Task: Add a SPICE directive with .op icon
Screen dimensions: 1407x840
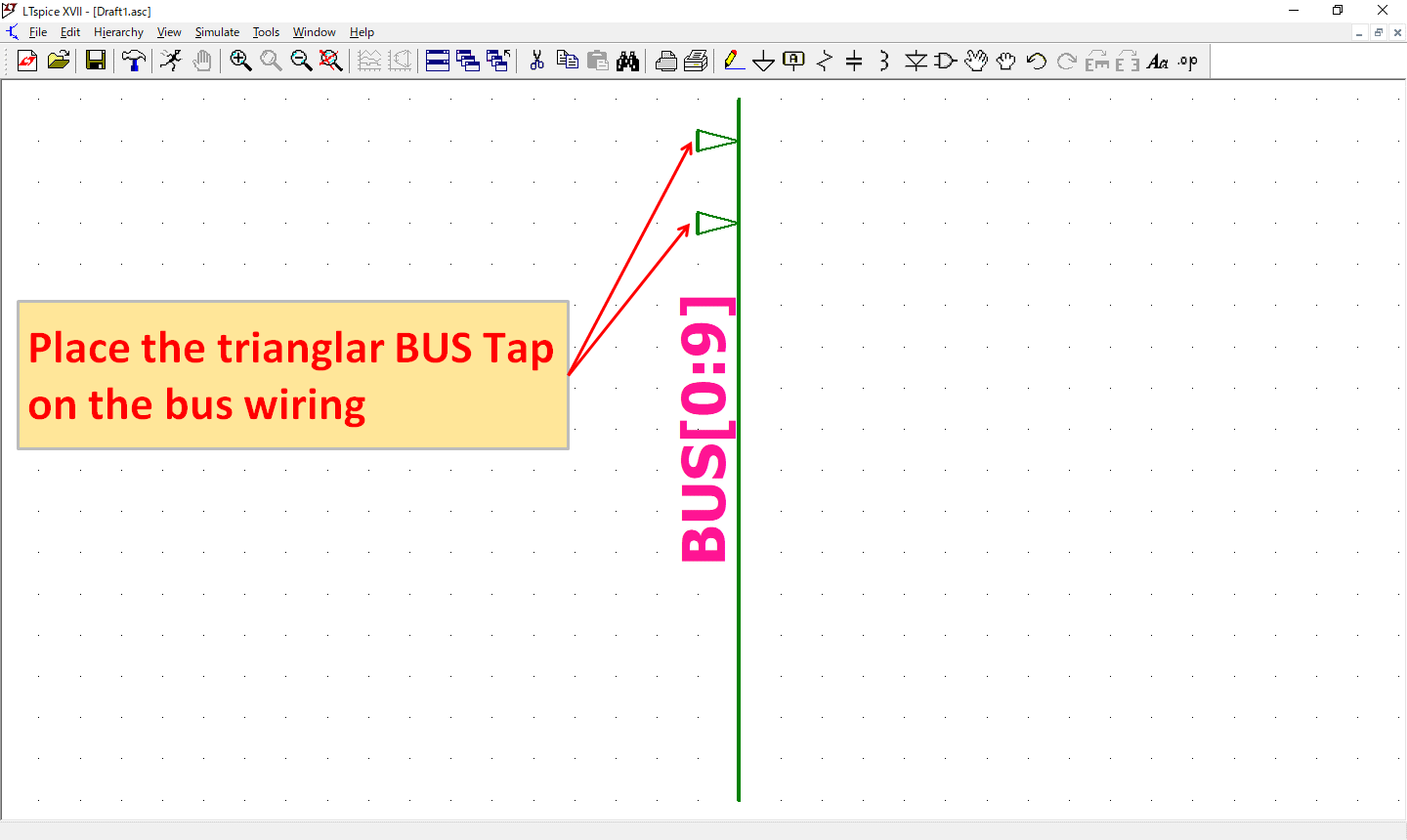Action: point(1188,61)
